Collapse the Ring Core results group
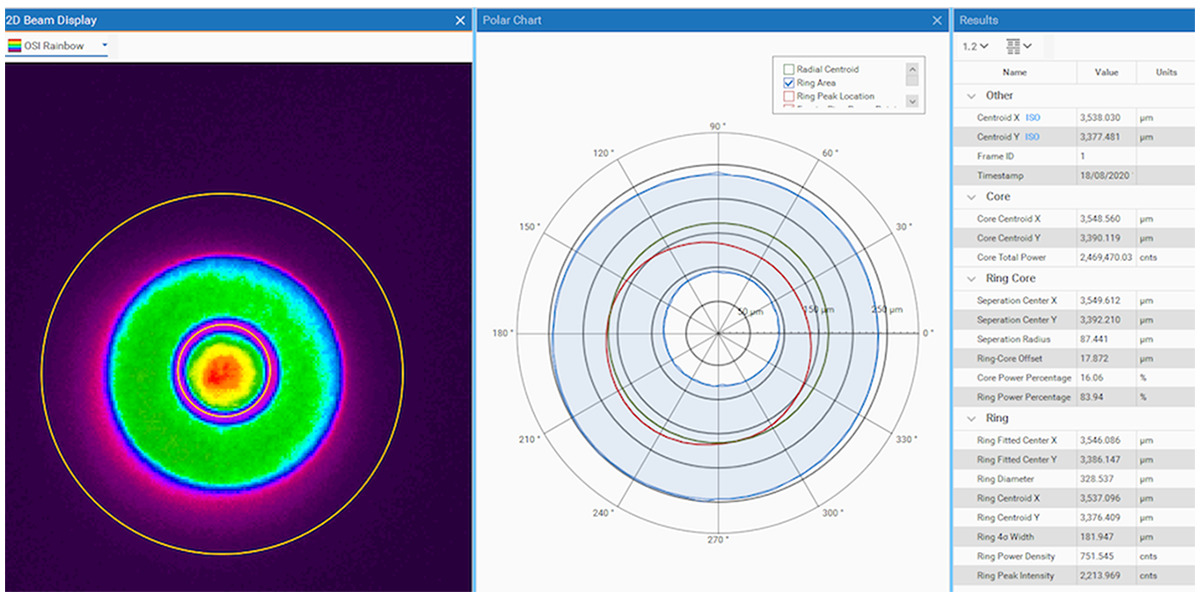 (970, 278)
